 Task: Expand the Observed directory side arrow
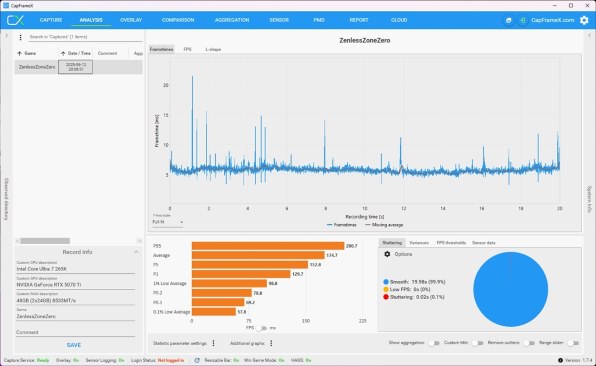pos(6,35)
